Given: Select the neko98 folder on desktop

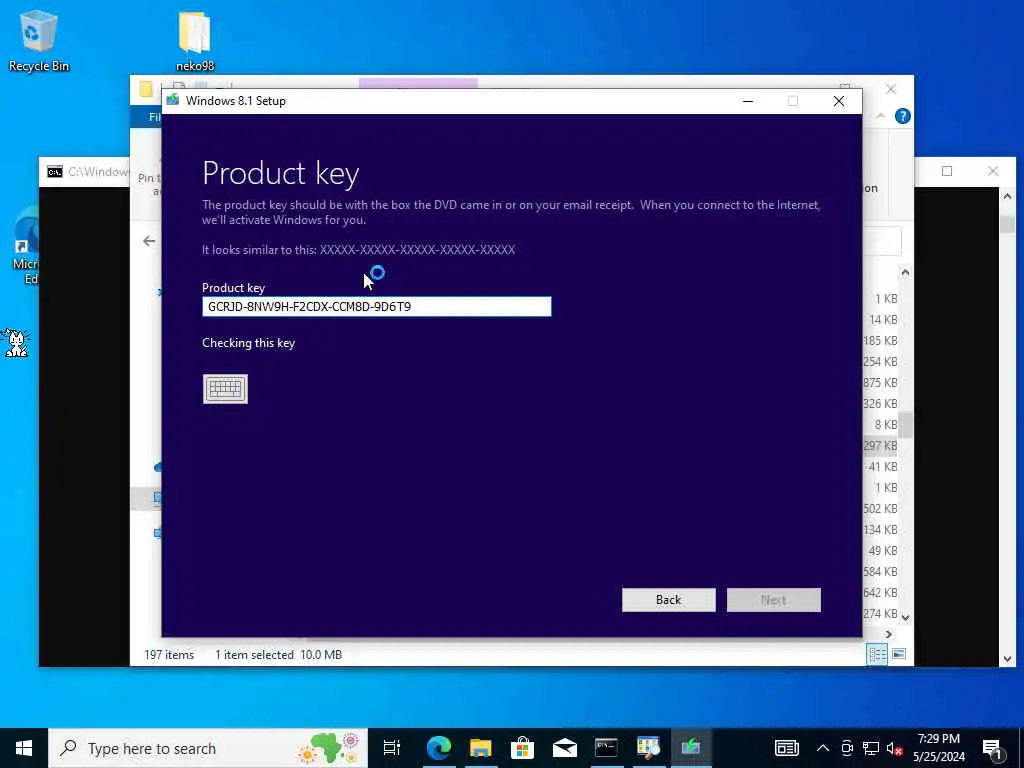Looking at the screenshot, I should (195, 40).
